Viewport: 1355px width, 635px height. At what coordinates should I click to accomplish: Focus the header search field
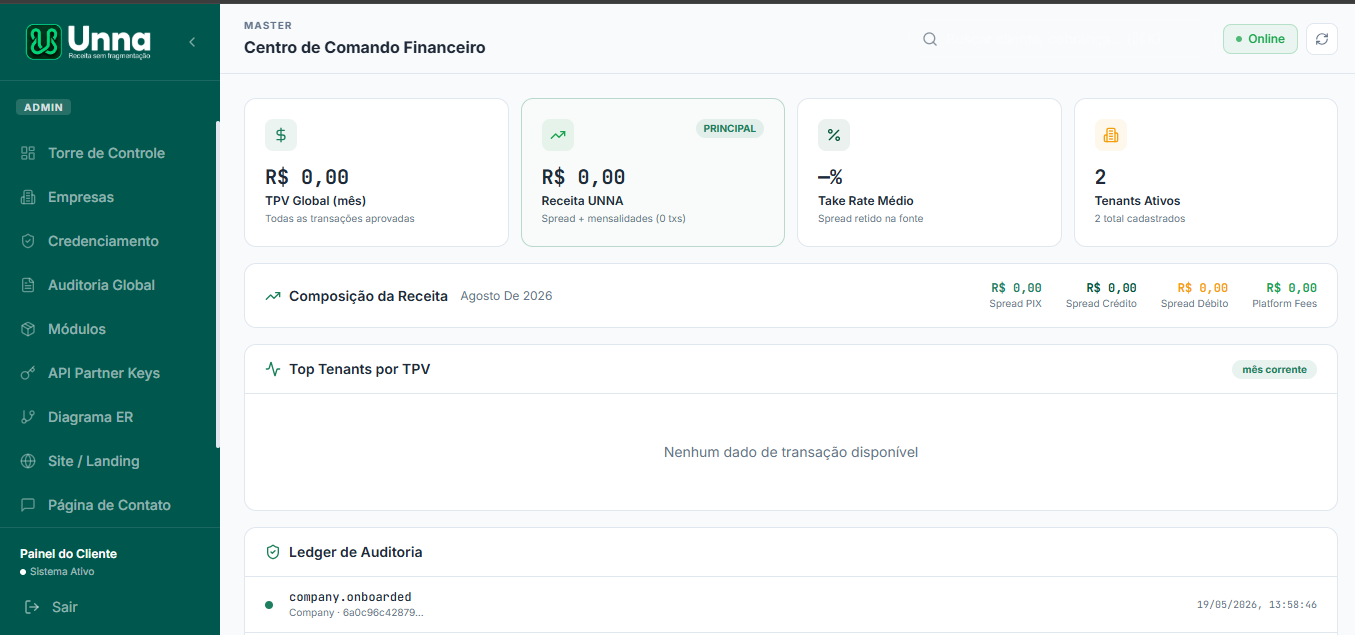pyautogui.click(x=1060, y=39)
